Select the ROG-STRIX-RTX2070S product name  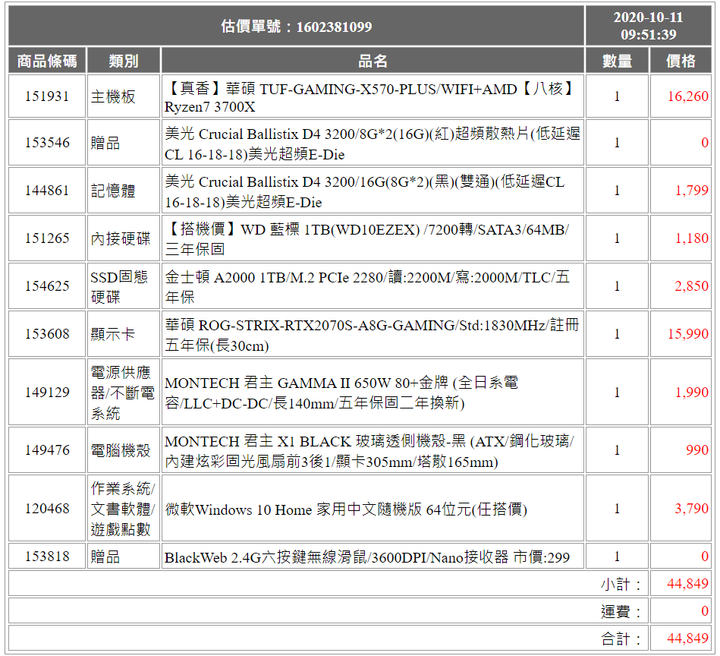point(372,334)
